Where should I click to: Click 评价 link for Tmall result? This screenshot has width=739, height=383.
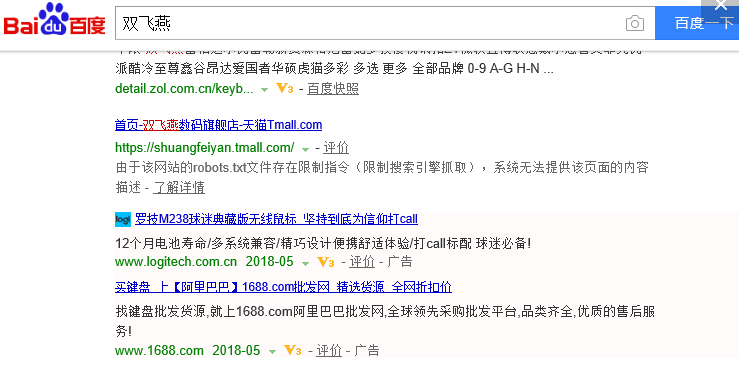pyautogui.click(x=336, y=147)
